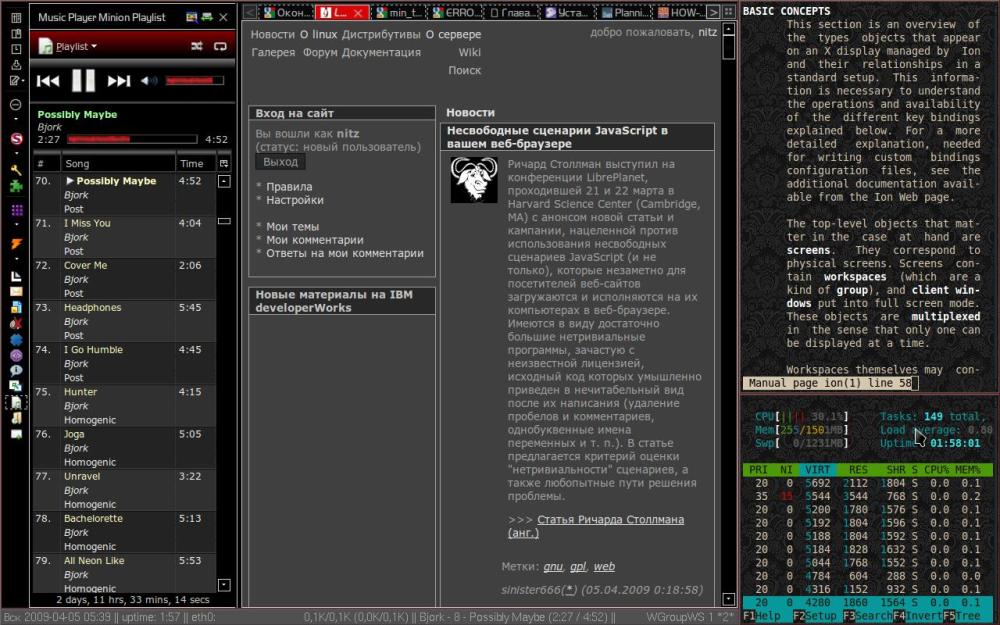
Task: Switch to the 'Глава...' browser tab
Action: 511,12
